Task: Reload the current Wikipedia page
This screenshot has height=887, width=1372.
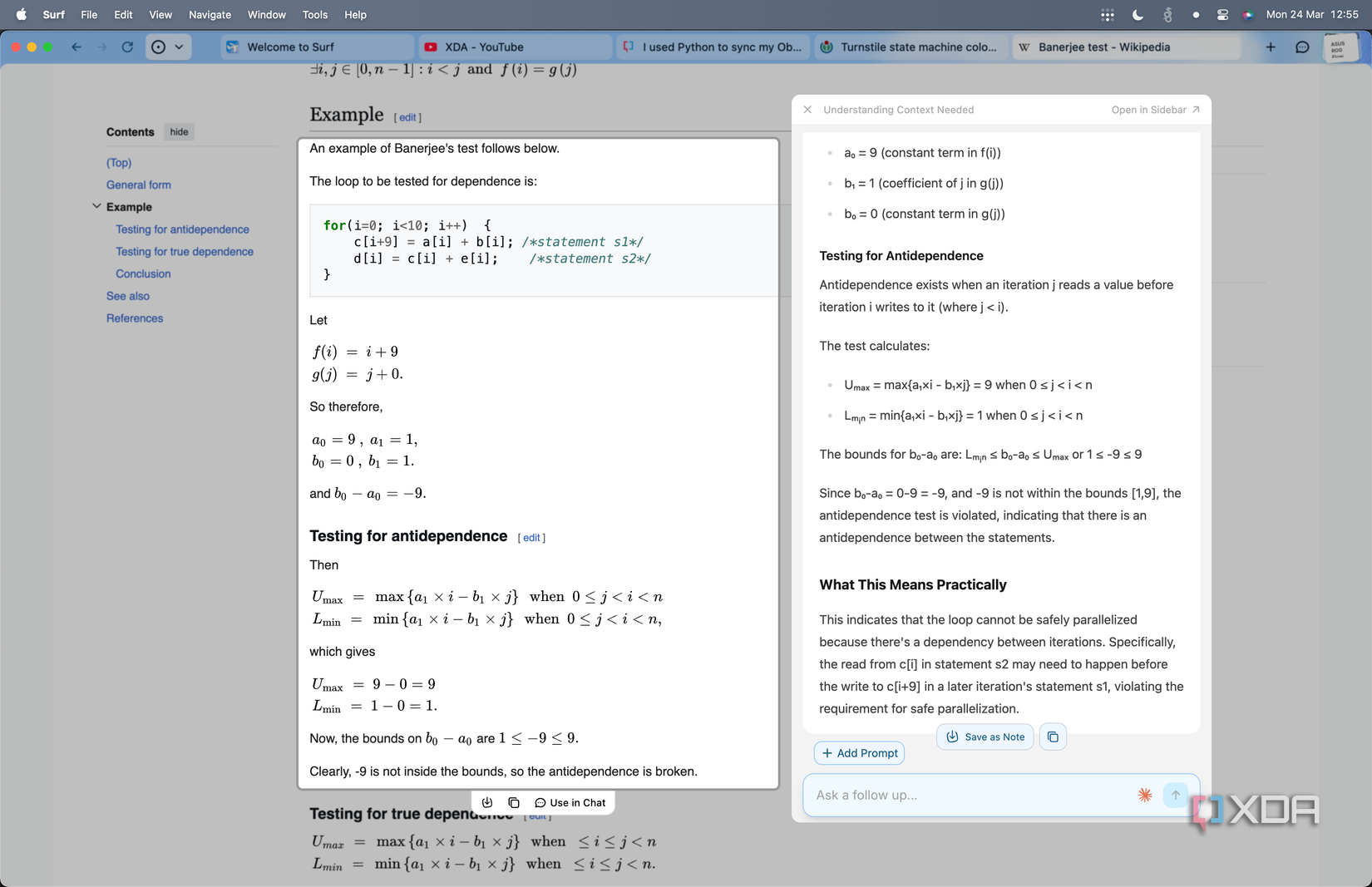Action: (127, 47)
